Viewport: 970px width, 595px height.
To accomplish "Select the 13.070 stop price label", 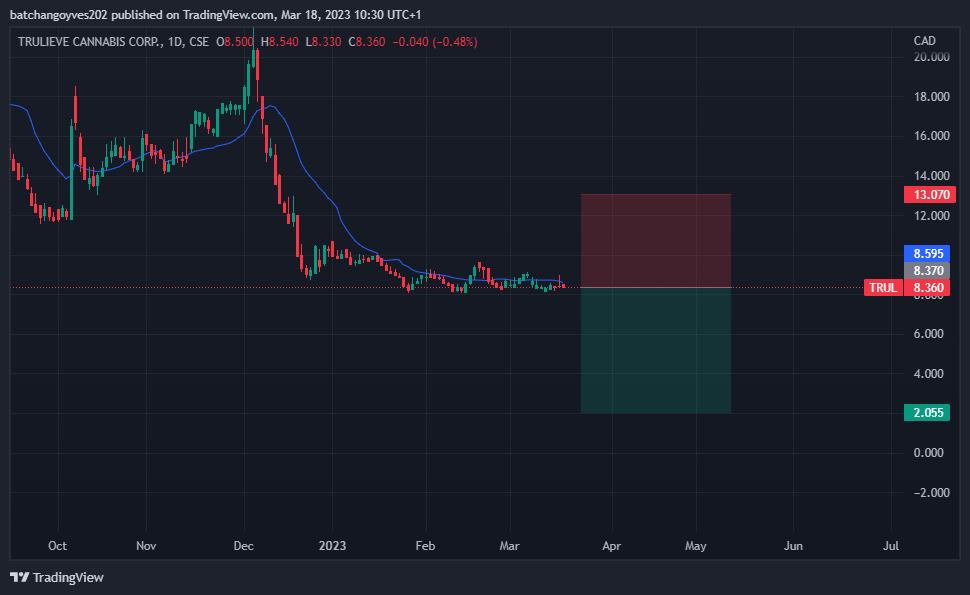I will (x=930, y=195).
